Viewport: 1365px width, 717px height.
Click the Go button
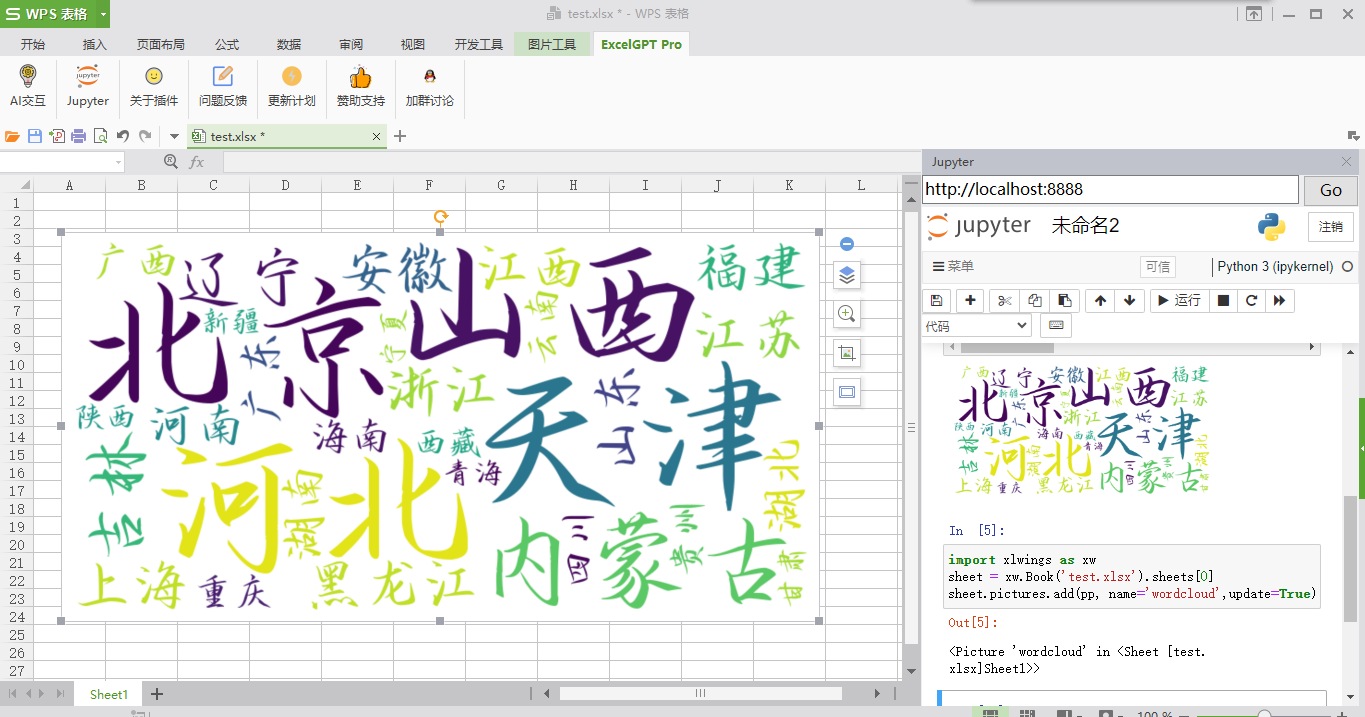coord(1331,190)
